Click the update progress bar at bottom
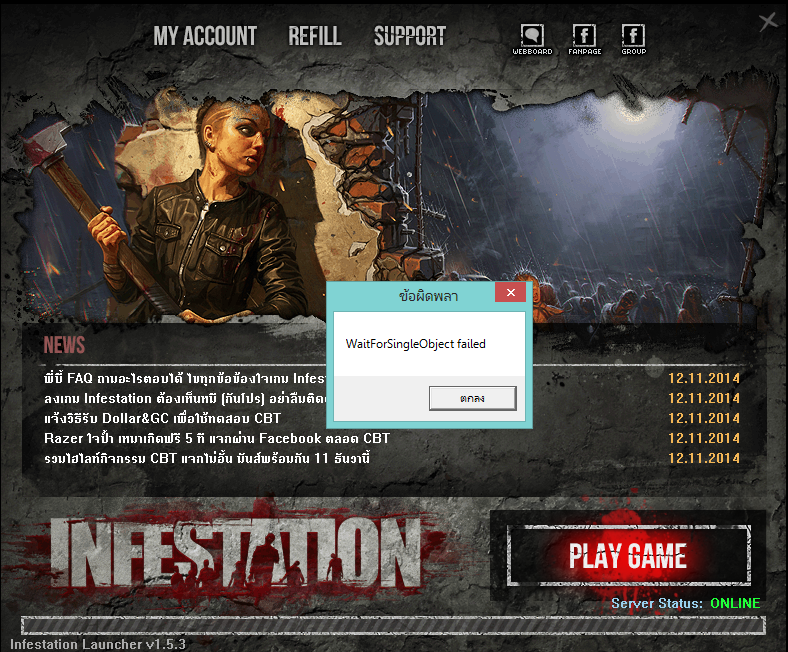 coord(393,626)
